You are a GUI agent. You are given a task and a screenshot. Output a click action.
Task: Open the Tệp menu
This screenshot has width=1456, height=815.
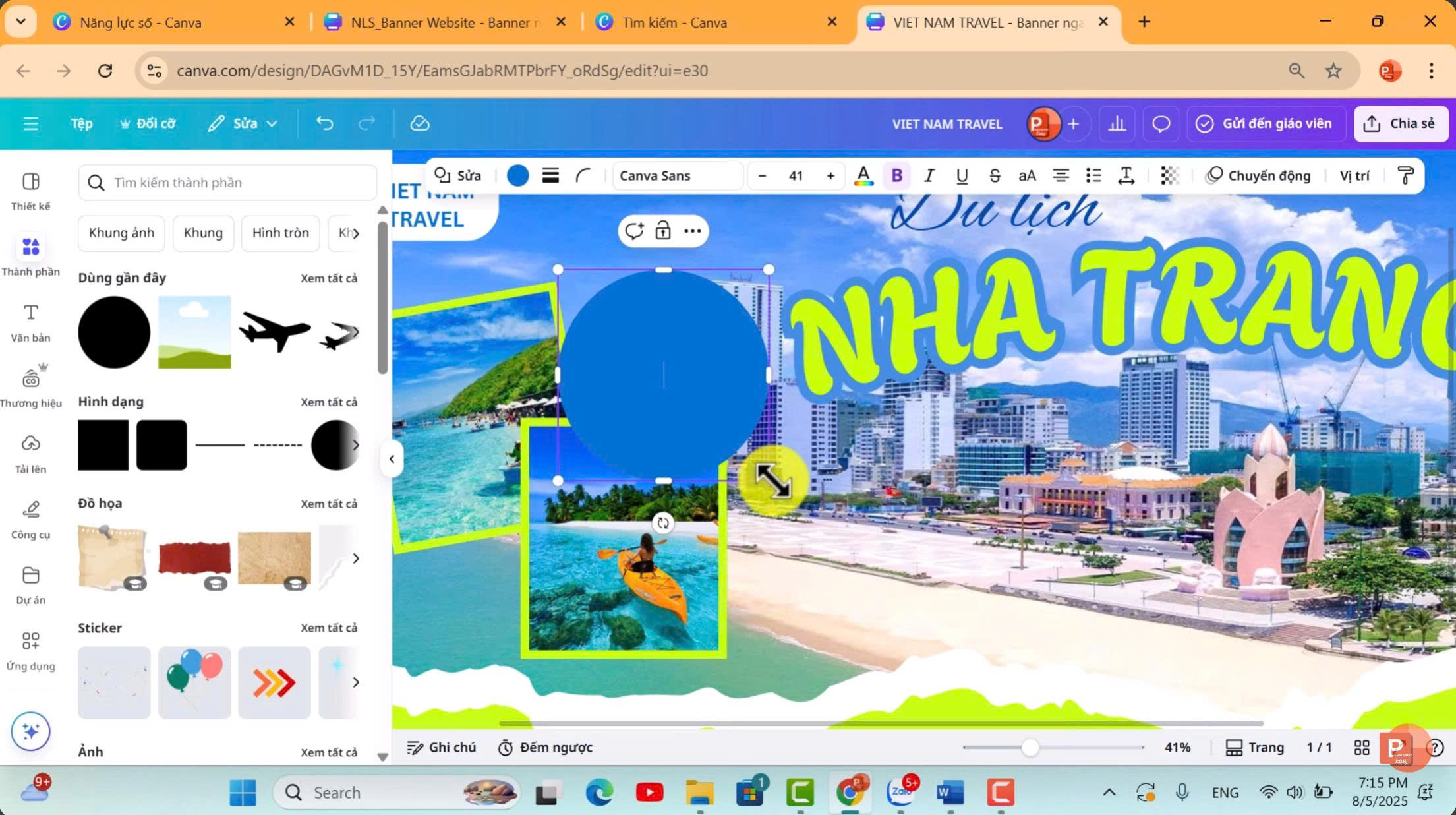tap(82, 123)
